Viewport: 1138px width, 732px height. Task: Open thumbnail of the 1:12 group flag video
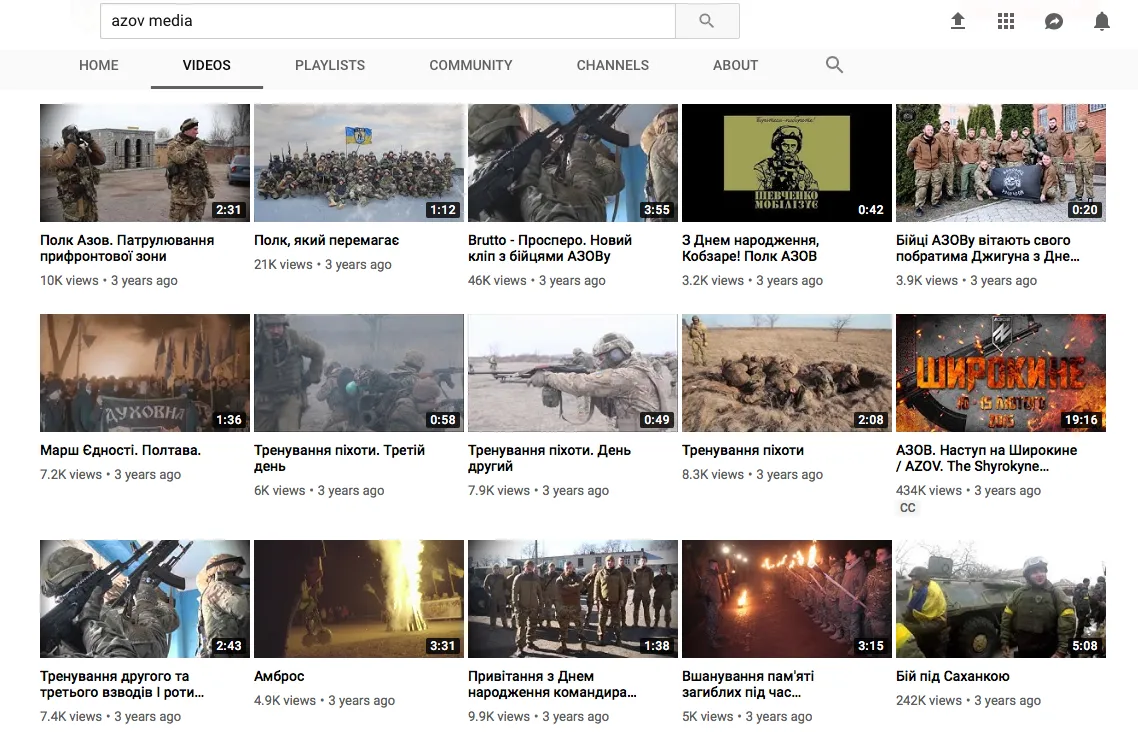tap(359, 163)
